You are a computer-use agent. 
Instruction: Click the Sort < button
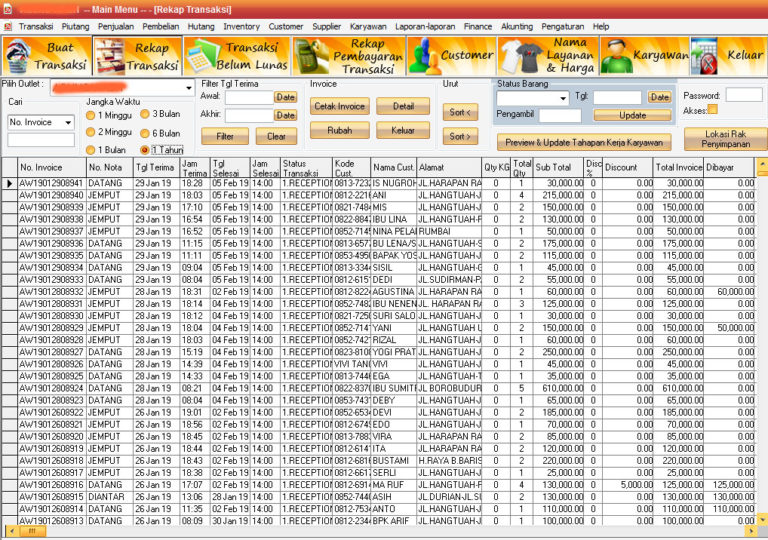point(460,112)
